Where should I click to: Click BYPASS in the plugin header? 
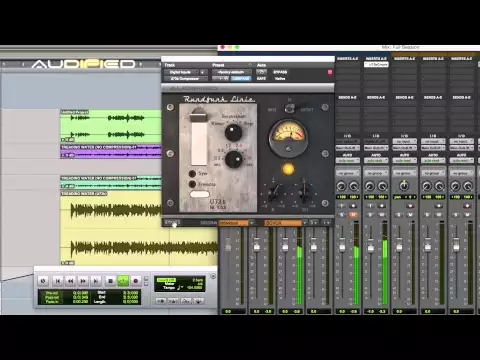tap(280, 72)
